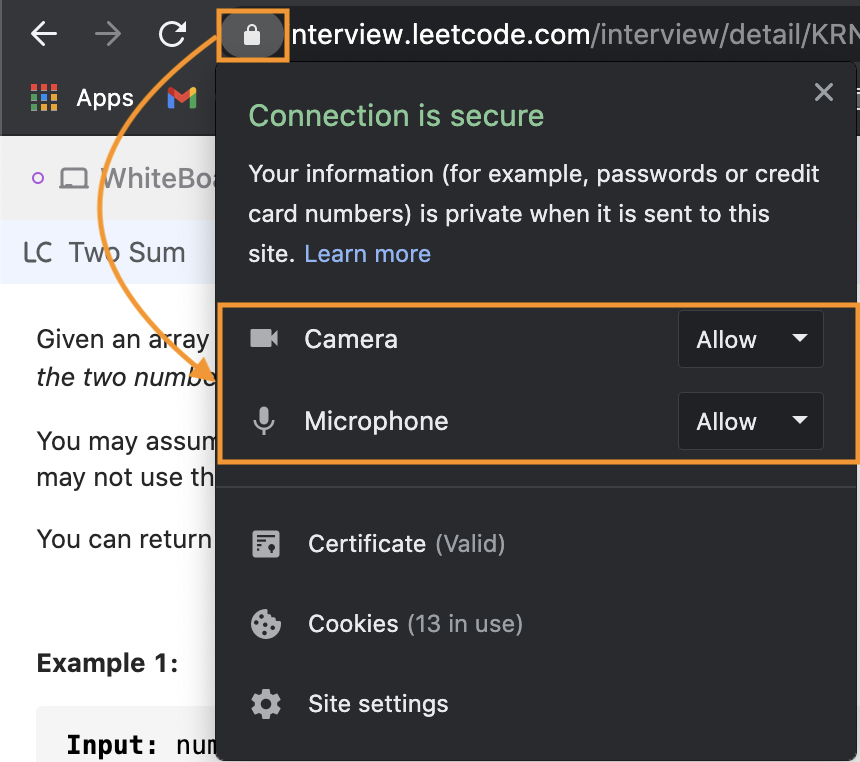Click the address bar URL text

pos(575,35)
